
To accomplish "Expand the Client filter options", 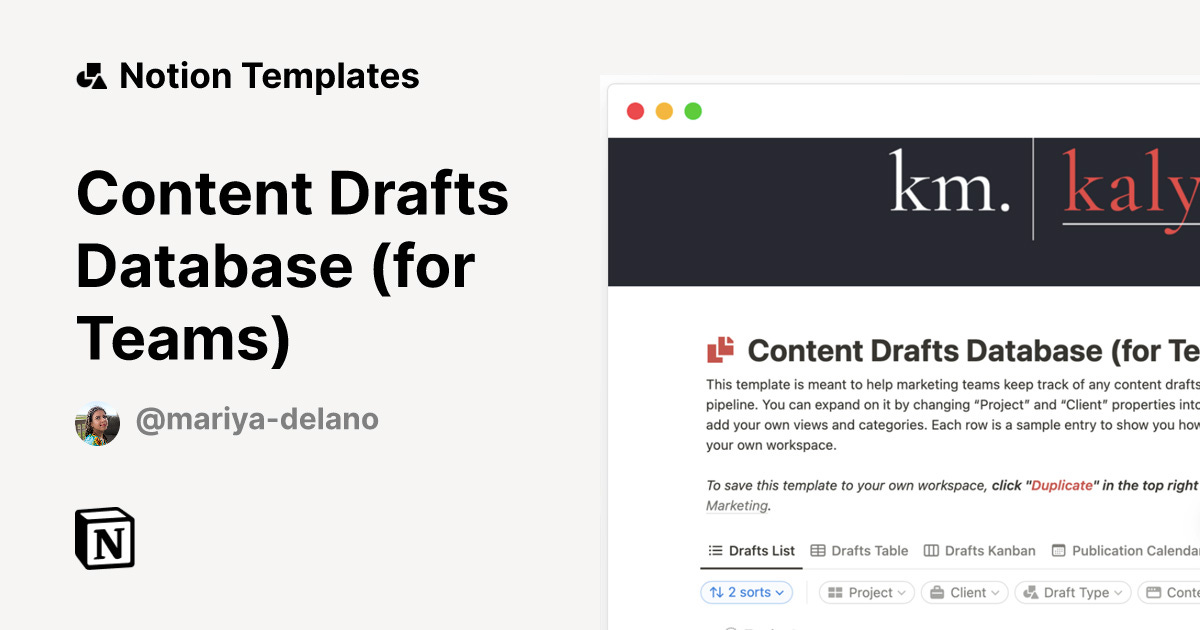I will pos(995,592).
